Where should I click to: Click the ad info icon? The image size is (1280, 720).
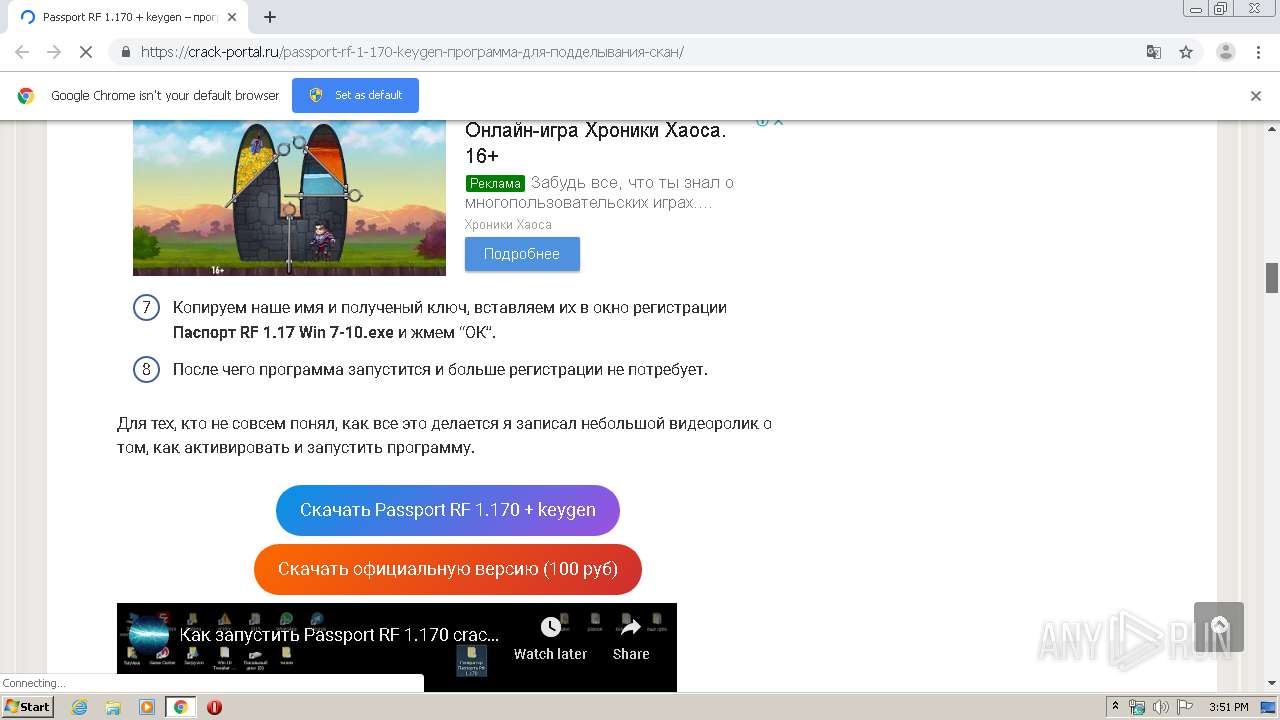762,122
